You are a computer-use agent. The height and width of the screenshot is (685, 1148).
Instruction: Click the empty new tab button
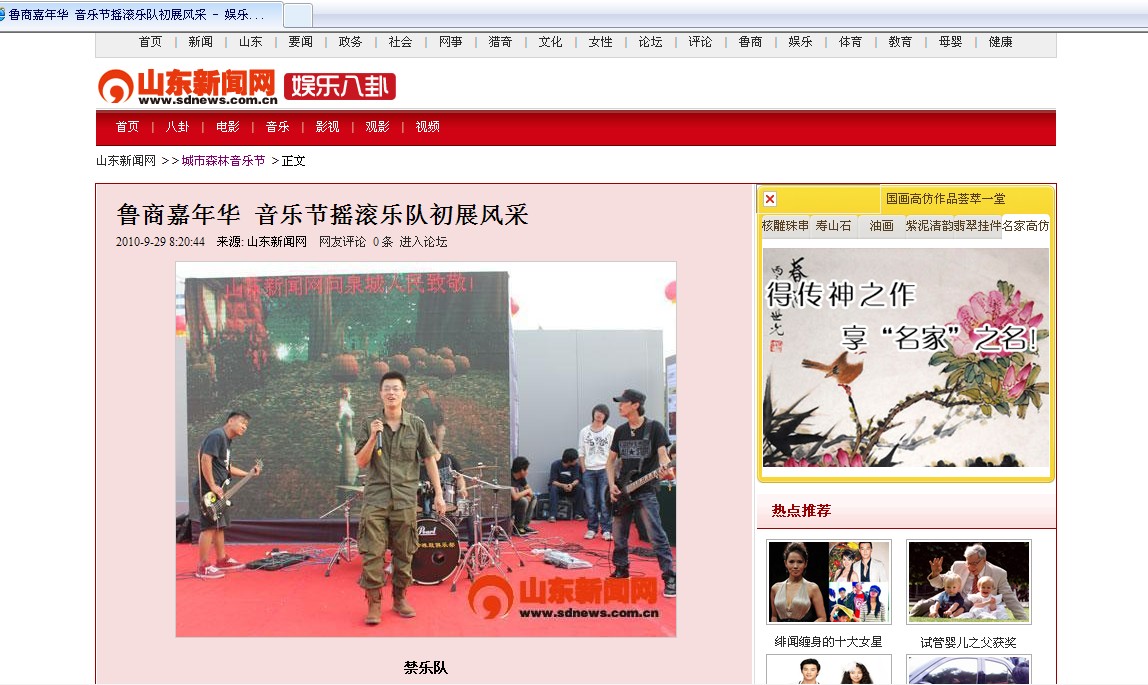[x=298, y=15]
